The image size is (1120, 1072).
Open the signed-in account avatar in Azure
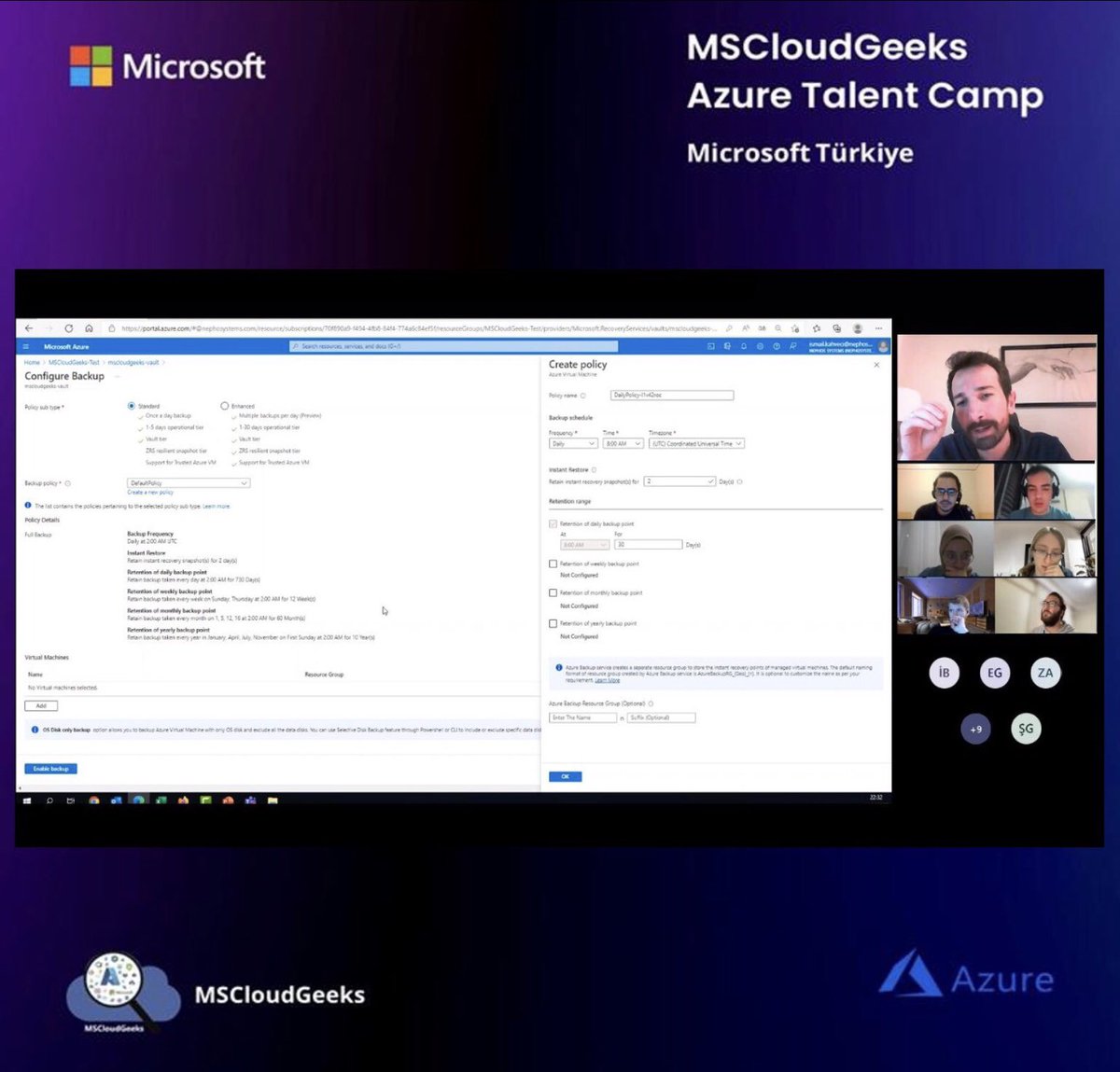point(883,346)
